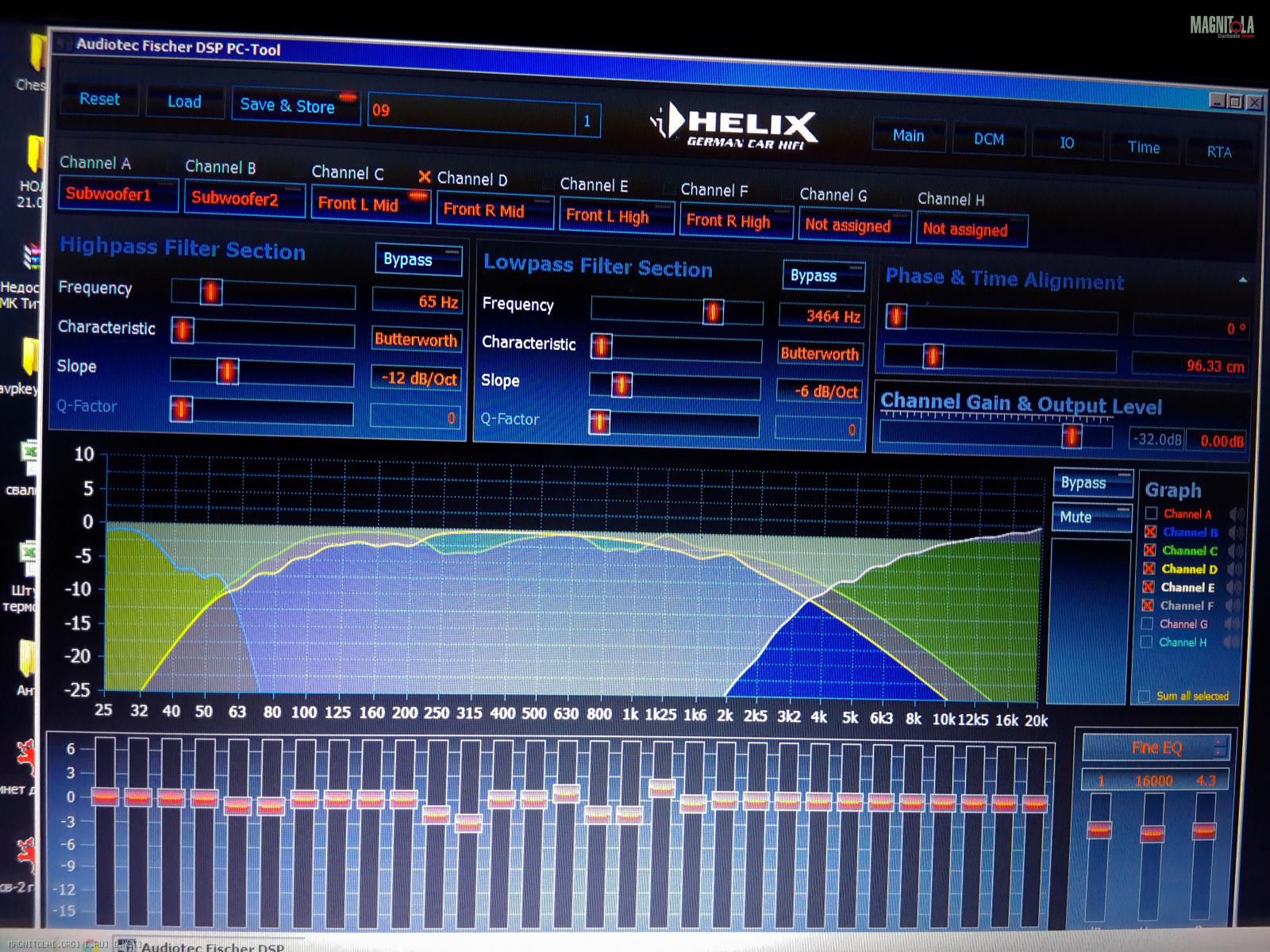Solo speaker icon beside Channel A in Graph
This screenshot has height=952, width=1270.
(1236, 515)
